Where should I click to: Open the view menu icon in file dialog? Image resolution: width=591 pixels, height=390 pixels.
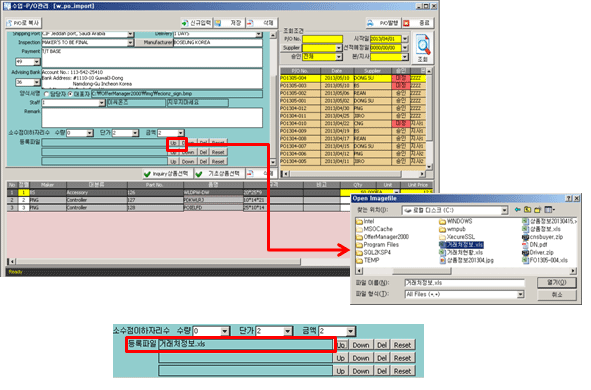550,210
